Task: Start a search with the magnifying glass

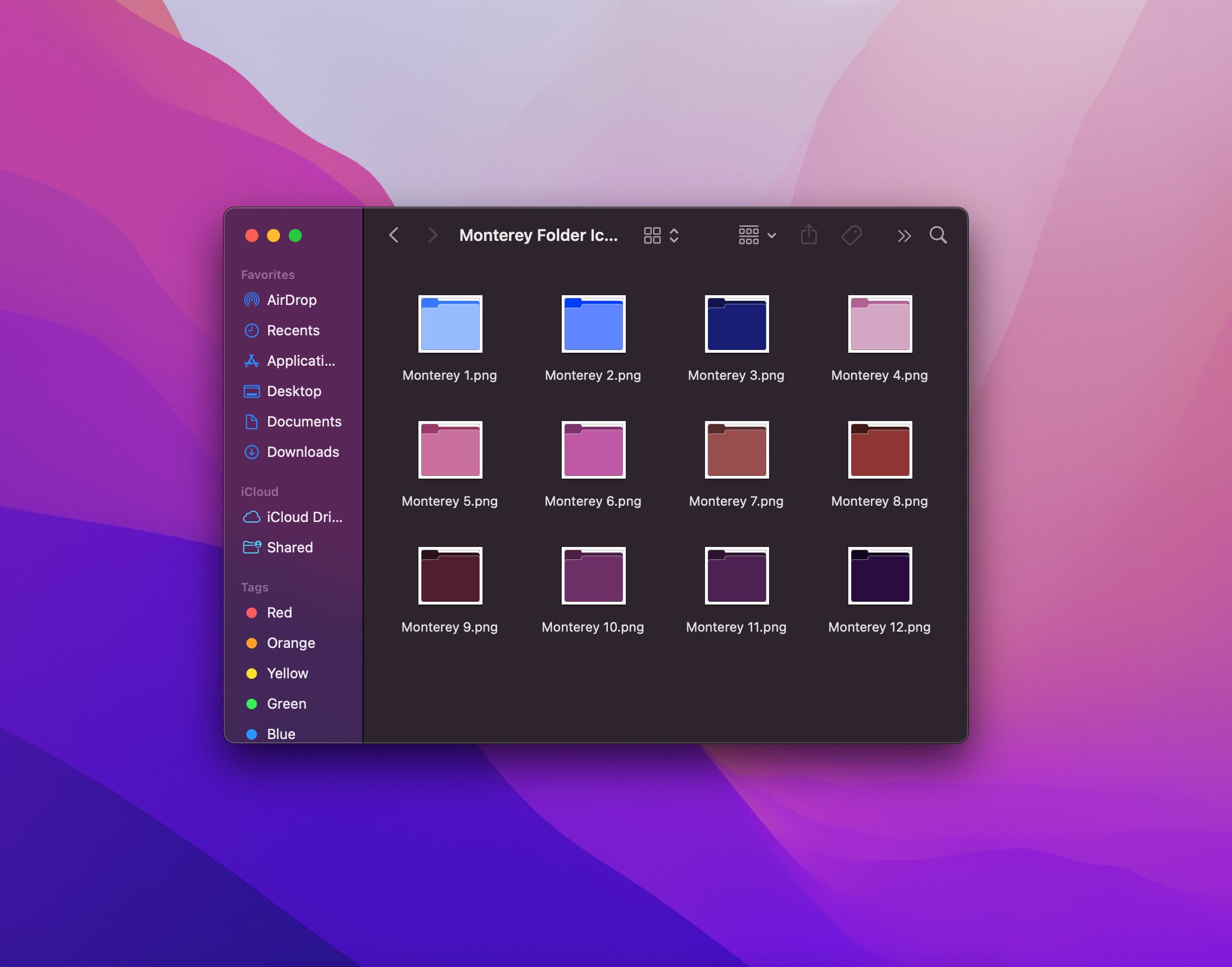Action: 938,235
